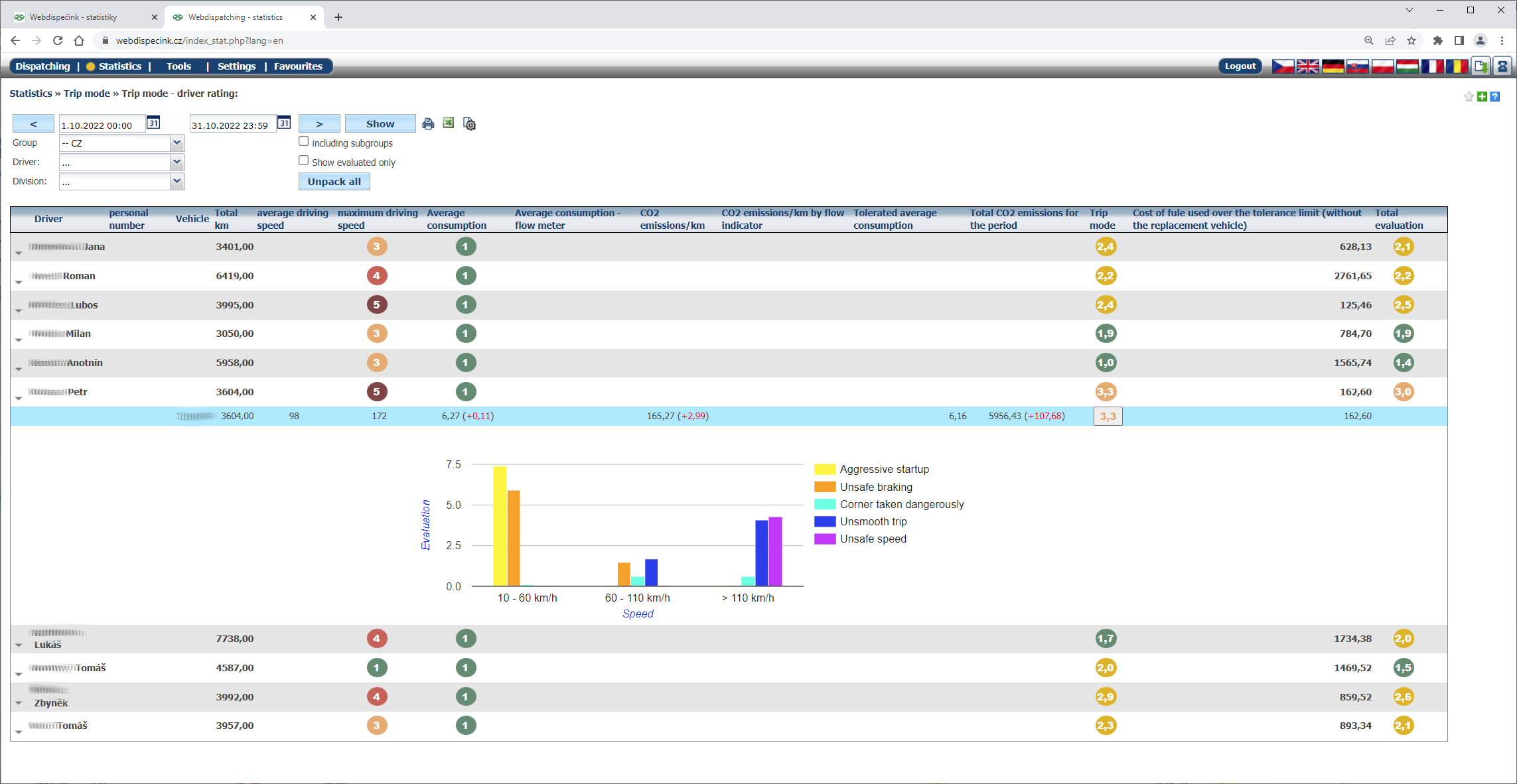Check Show evaluated only option

303,161
